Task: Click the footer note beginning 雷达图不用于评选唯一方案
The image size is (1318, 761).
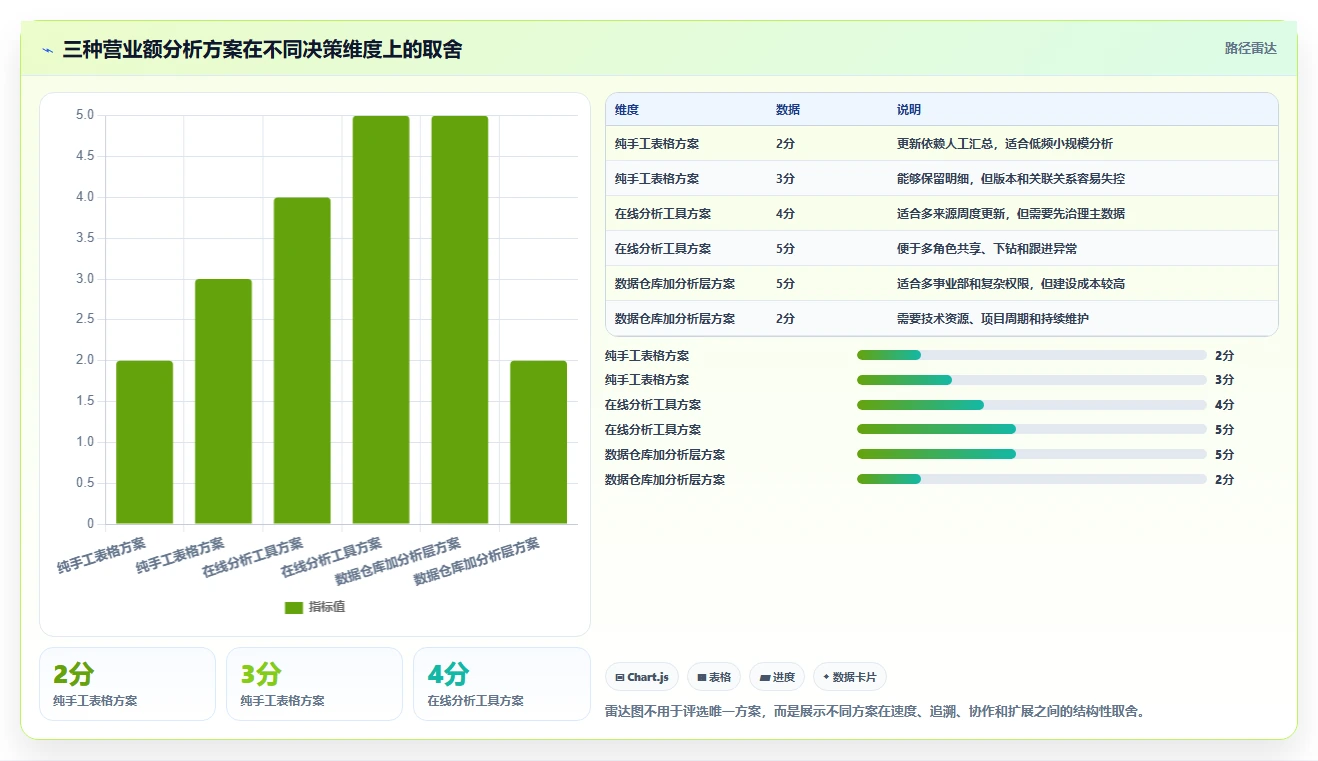Action: pos(875,712)
